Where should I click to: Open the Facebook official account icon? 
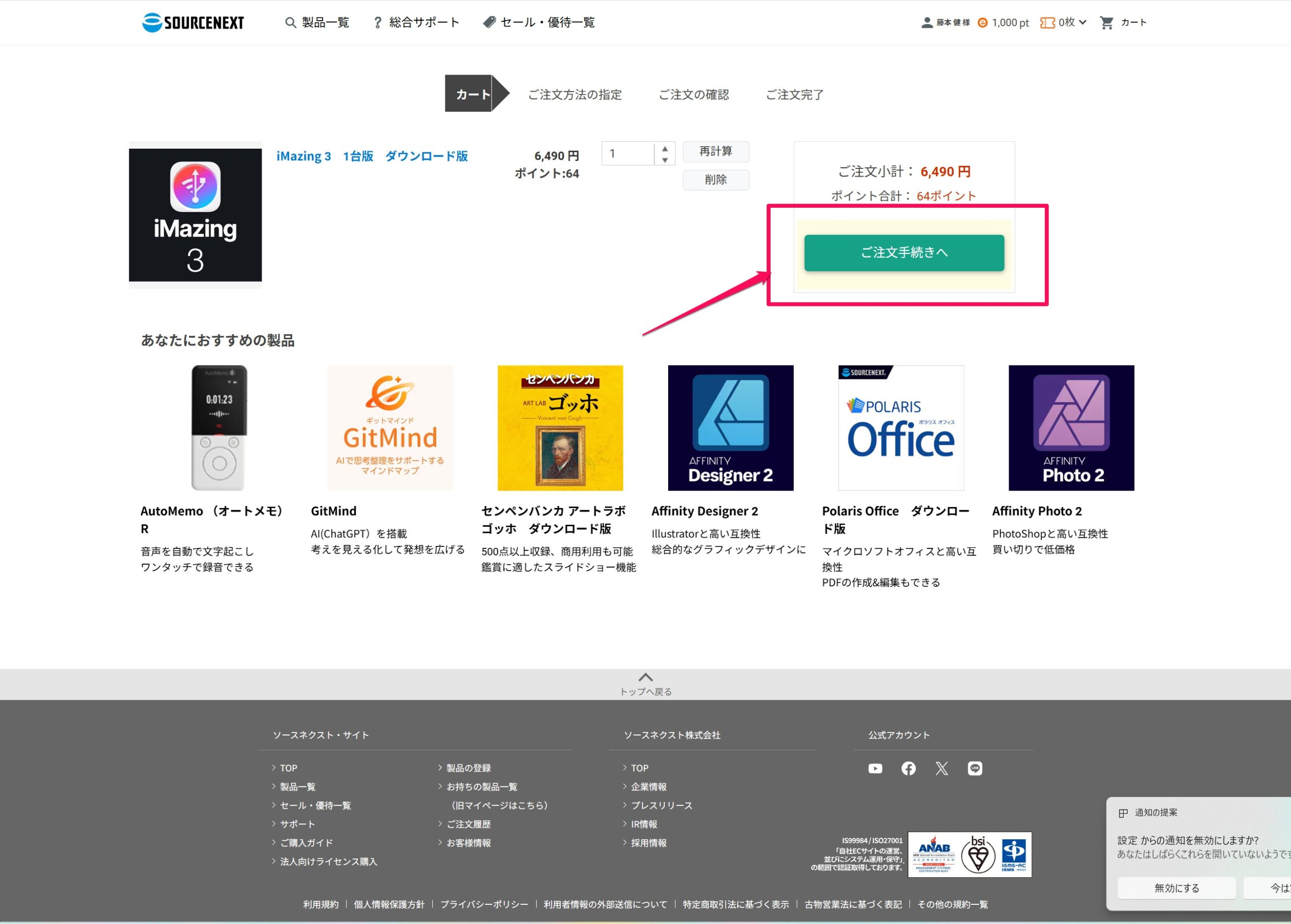tap(908, 769)
